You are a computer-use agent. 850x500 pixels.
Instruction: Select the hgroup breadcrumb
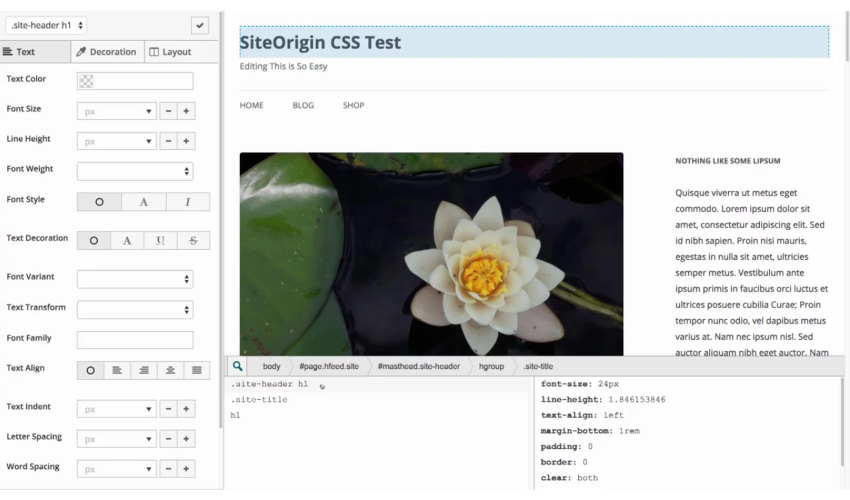pos(491,366)
